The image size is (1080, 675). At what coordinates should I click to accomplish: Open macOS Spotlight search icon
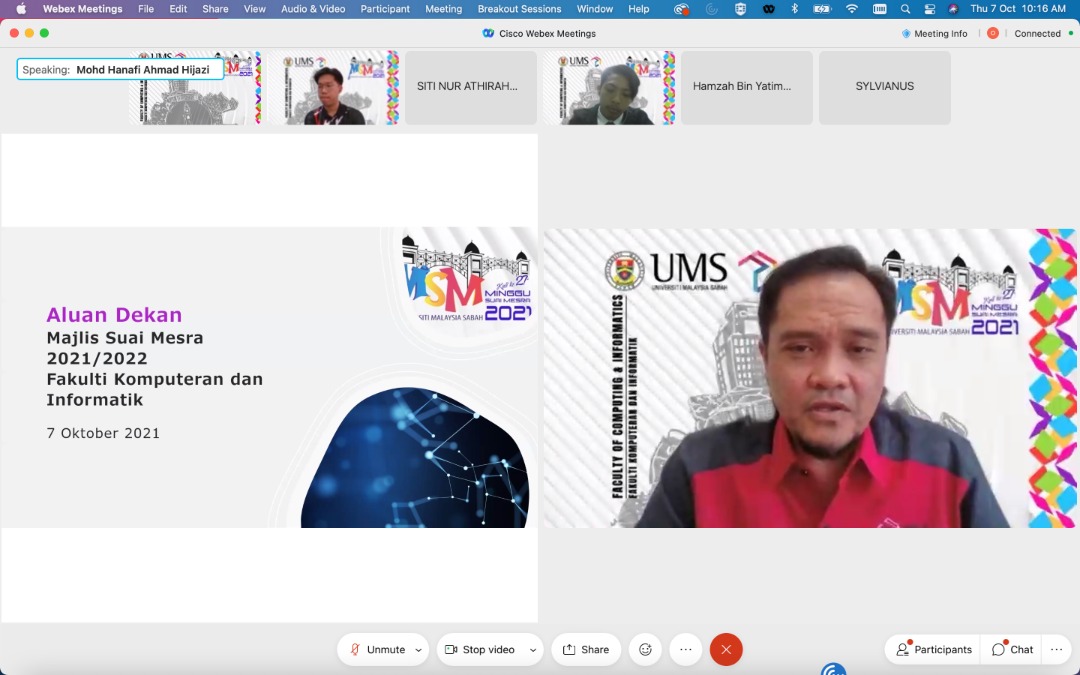click(x=905, y=9)
